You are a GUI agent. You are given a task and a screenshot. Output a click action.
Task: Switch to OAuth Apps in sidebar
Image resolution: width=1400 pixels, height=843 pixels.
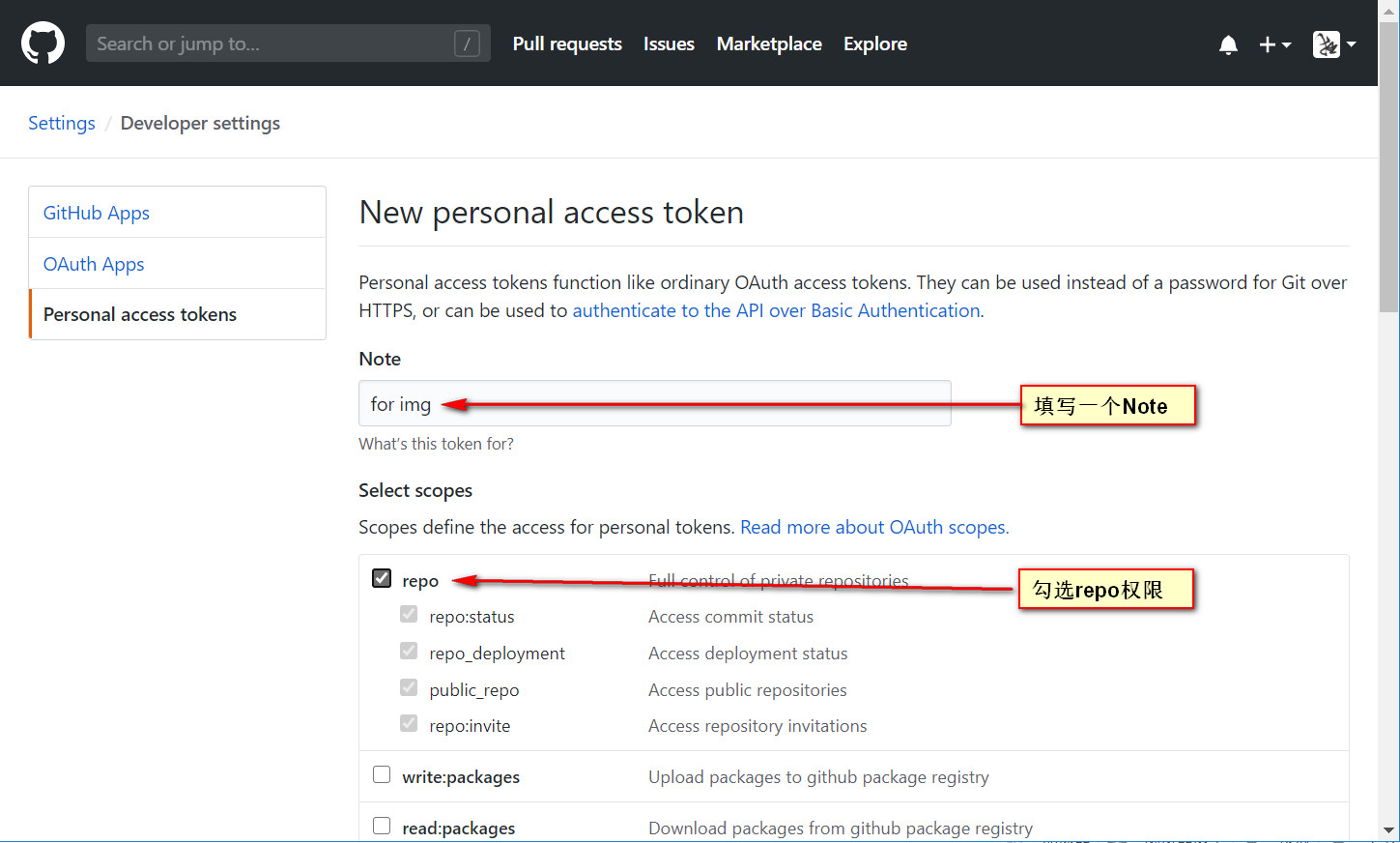tap(94, 264)
